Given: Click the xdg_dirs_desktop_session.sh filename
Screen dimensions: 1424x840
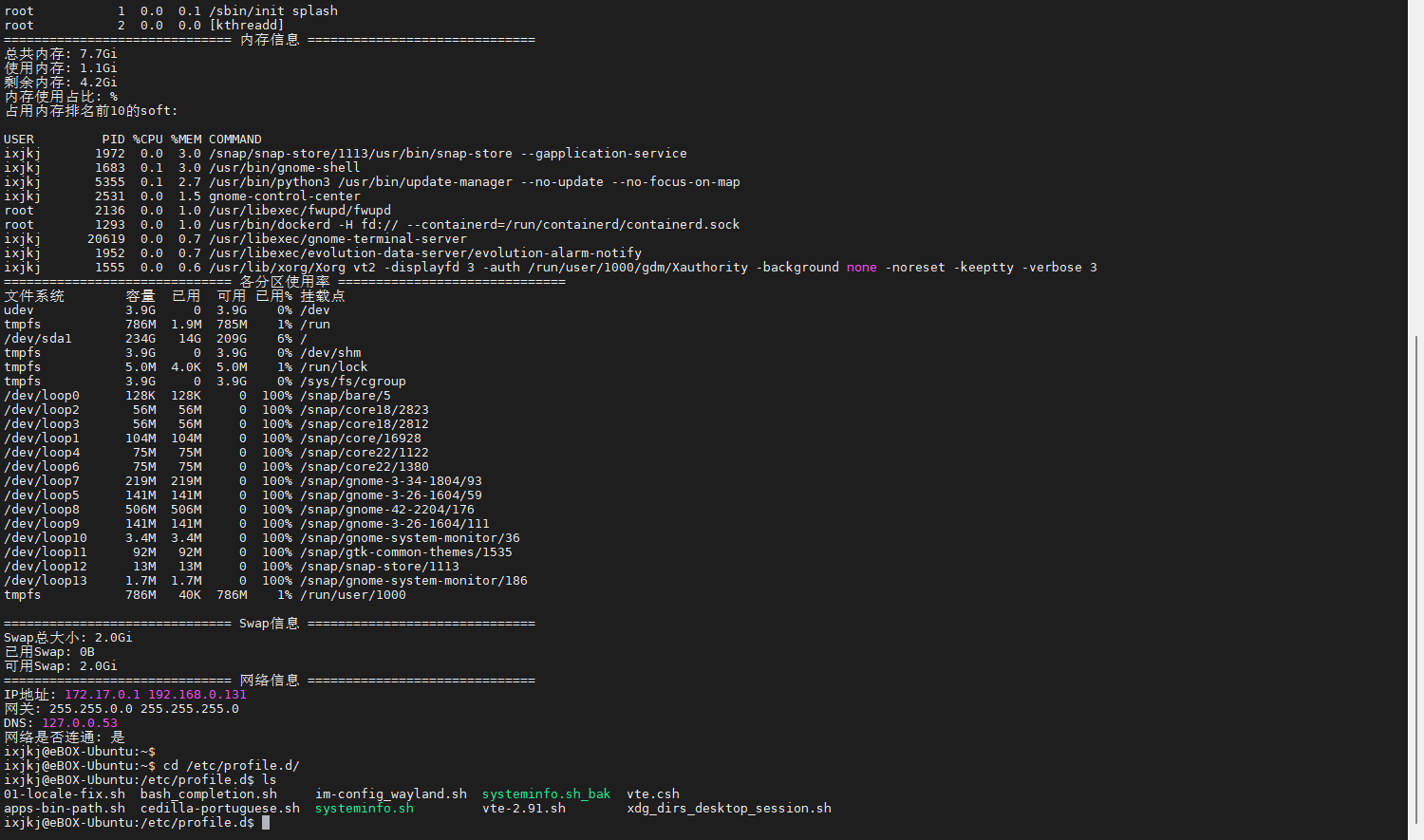Looking at the screenshot, I should (728, 809).
